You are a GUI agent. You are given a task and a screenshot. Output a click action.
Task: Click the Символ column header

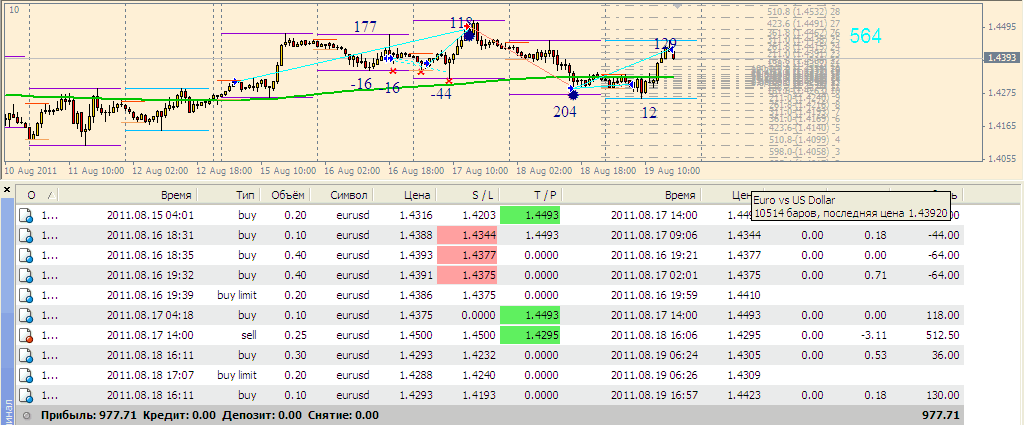pyautogui.click(x=350, y=195)
